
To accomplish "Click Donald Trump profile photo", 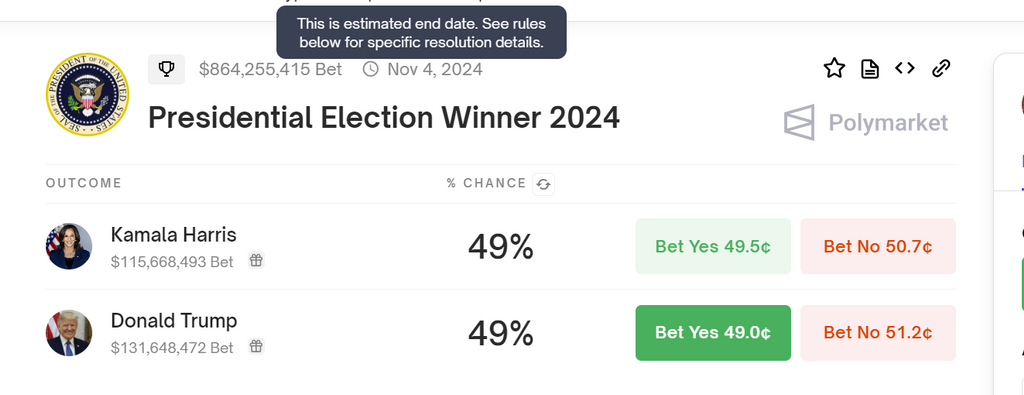I will click(69, 332).
